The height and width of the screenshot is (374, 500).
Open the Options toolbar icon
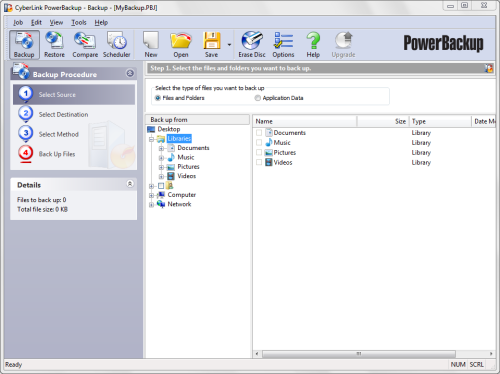(x=283, y=45)
